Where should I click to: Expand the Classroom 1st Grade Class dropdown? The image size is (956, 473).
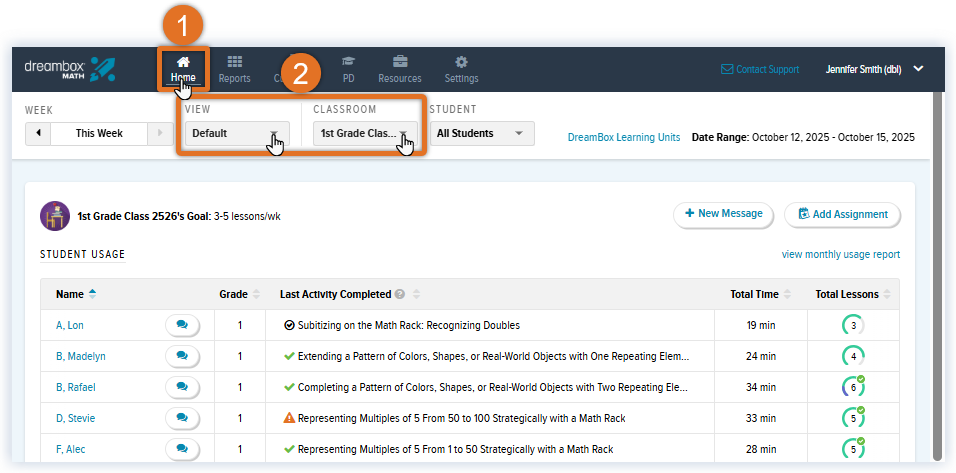tap(365, 133)
